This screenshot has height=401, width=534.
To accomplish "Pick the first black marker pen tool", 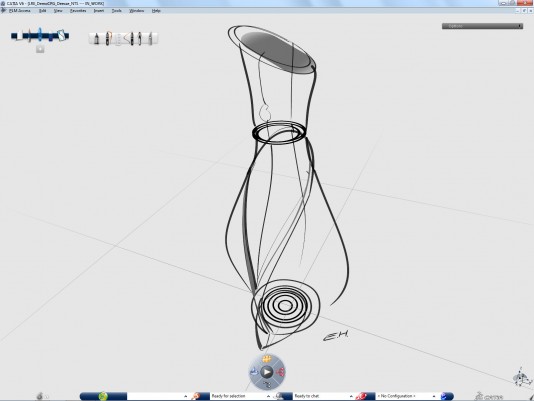I will point(96,38).
